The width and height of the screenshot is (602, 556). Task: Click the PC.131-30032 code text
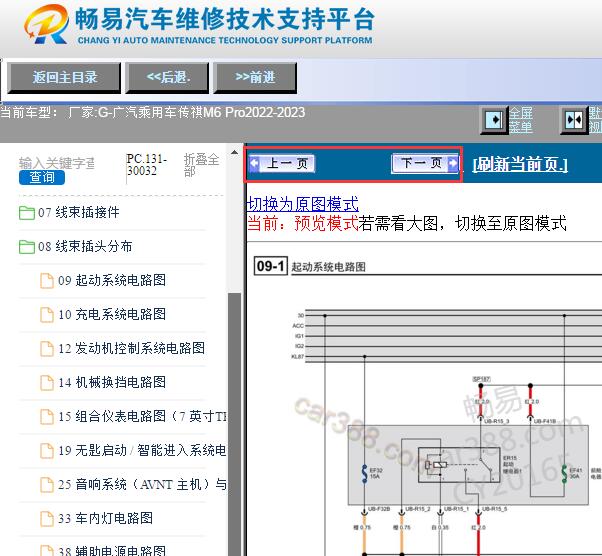(147, 165)
